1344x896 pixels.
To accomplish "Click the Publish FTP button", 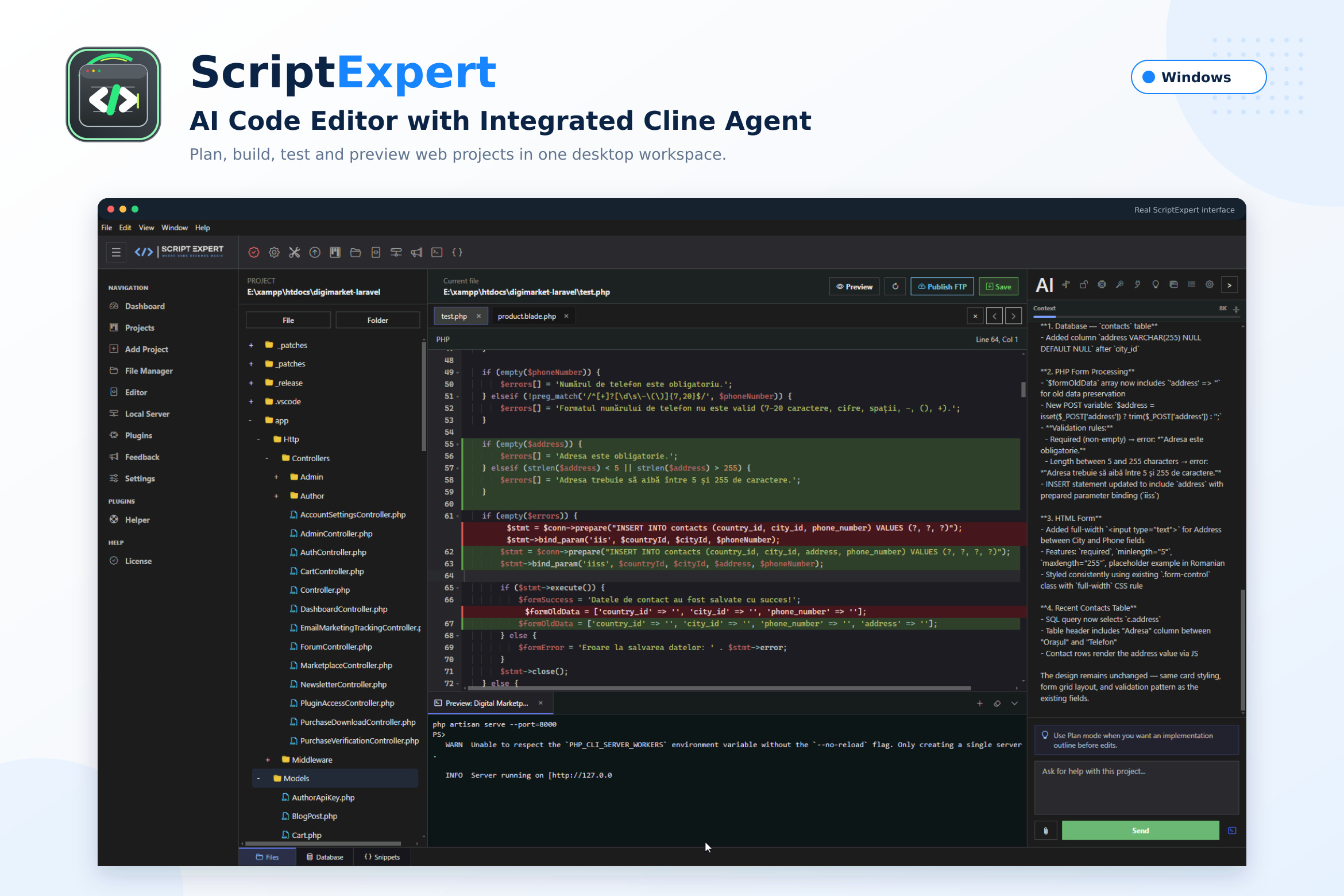I will coord(942,287).
